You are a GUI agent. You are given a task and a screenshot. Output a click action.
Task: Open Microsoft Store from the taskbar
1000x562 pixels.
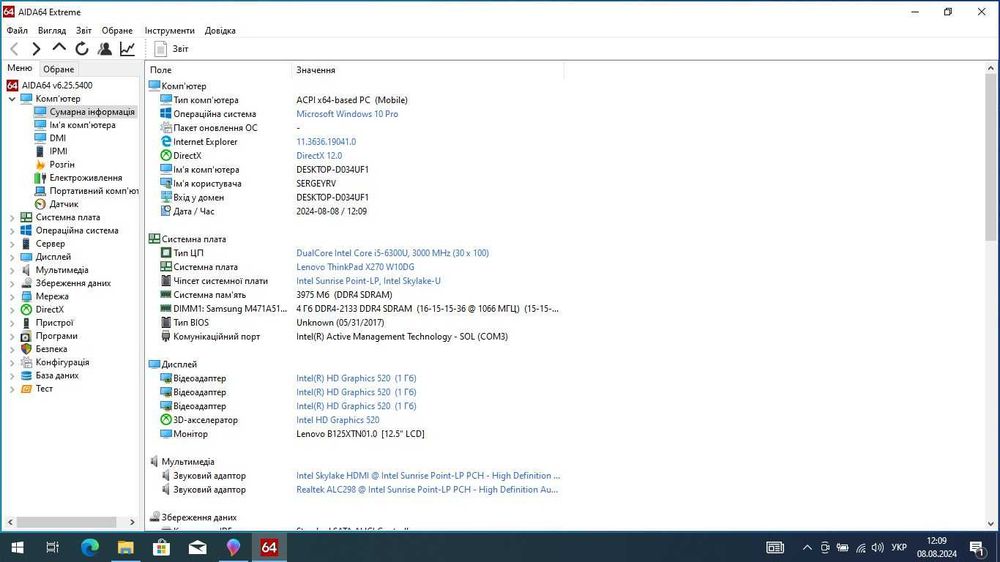pos(161,547)
